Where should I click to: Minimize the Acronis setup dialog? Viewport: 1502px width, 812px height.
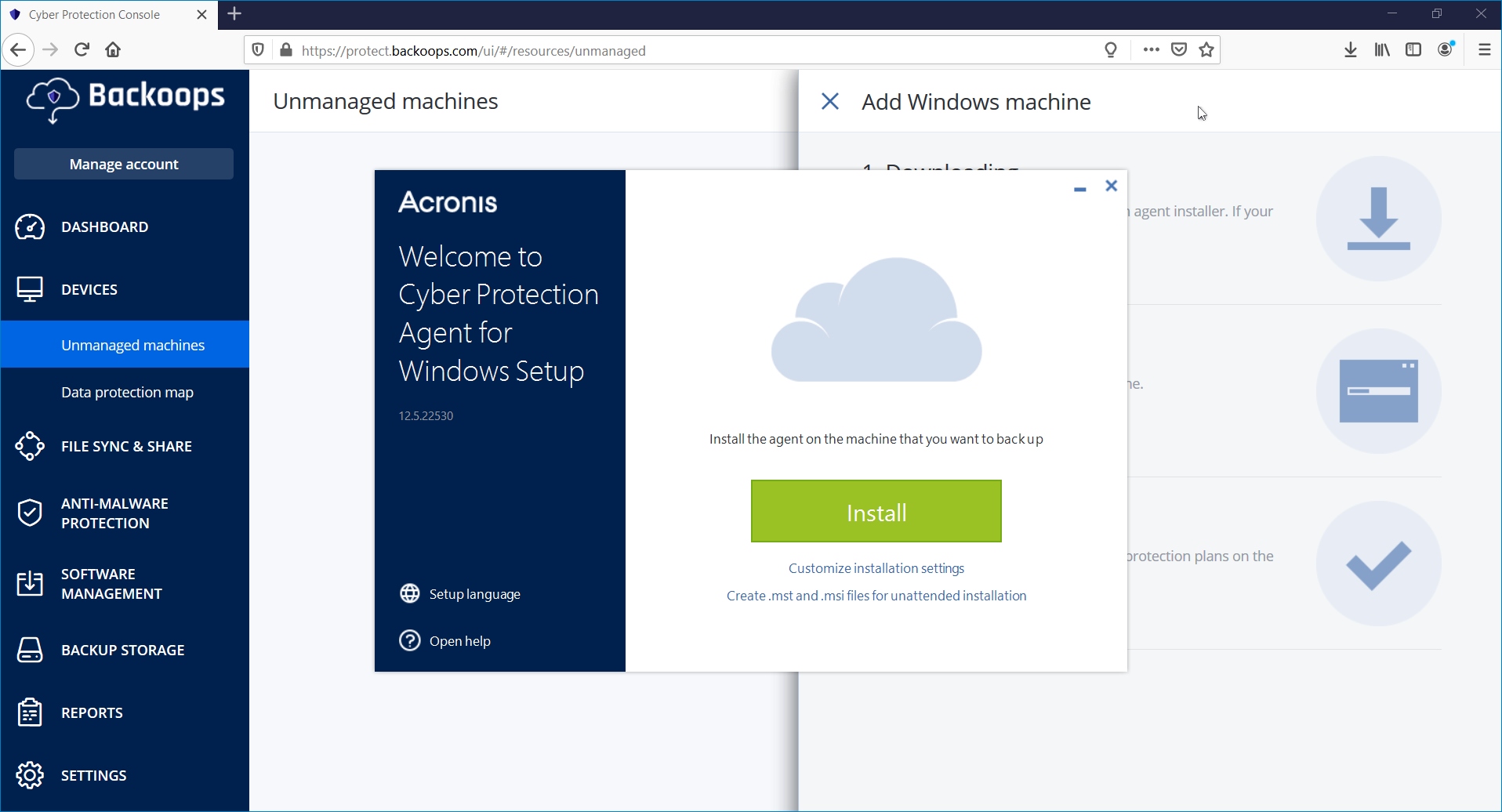(x=1080, y=189)
